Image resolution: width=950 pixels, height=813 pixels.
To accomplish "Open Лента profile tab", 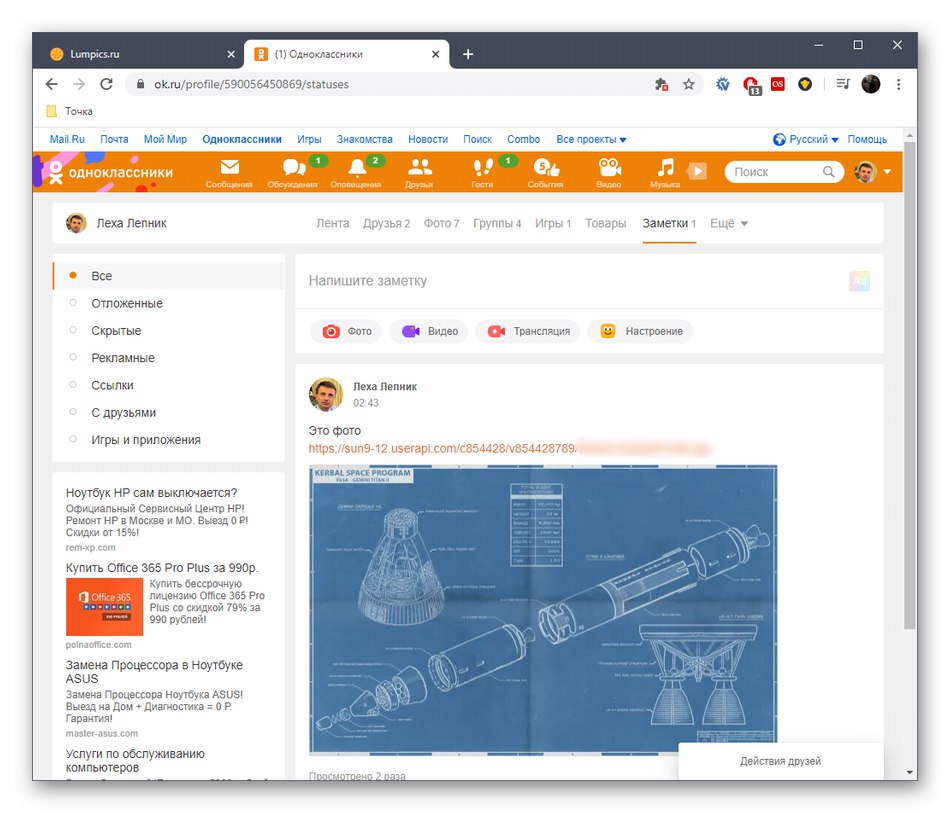I will pos(333,223).
